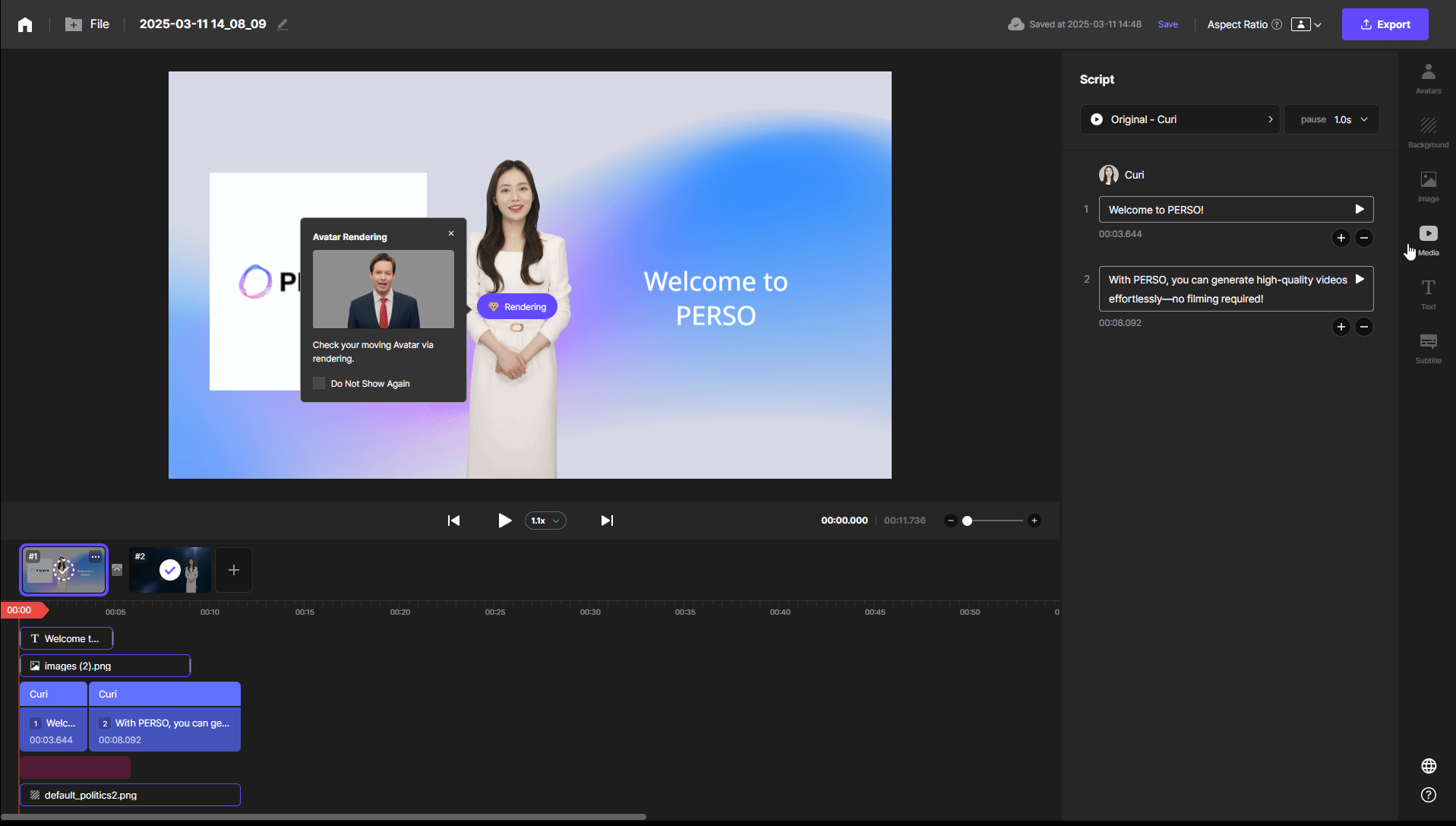Viewport: 1456px width, 826px height.
Task: Click the PERSO logo image on canvas
Action: (254, 282)
